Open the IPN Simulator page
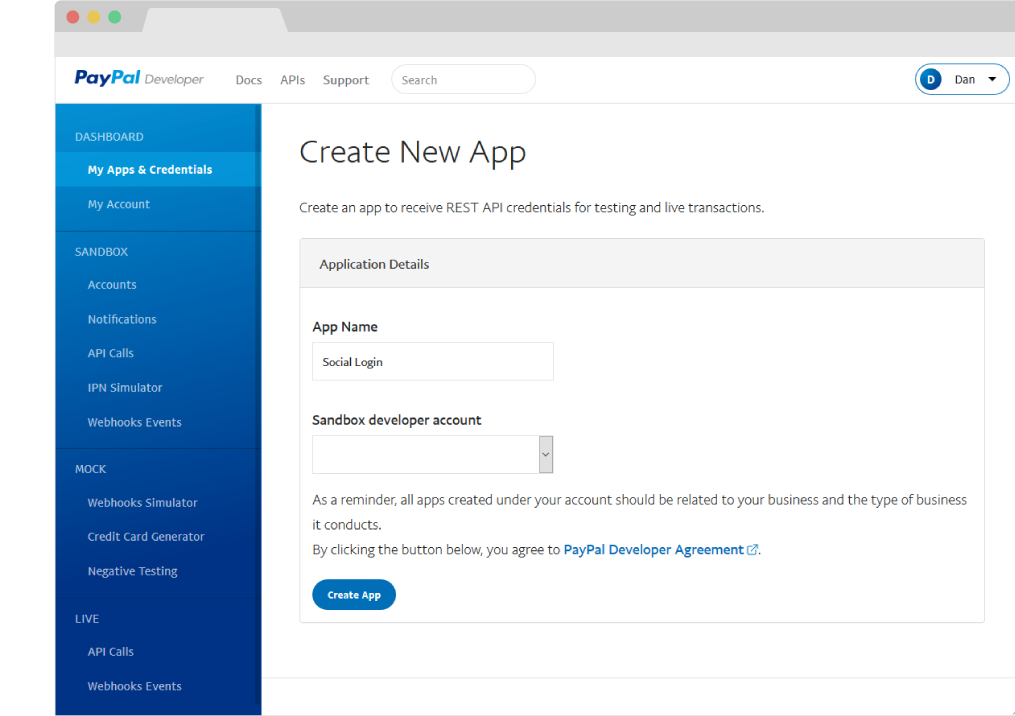 click(x=125, y=388)
